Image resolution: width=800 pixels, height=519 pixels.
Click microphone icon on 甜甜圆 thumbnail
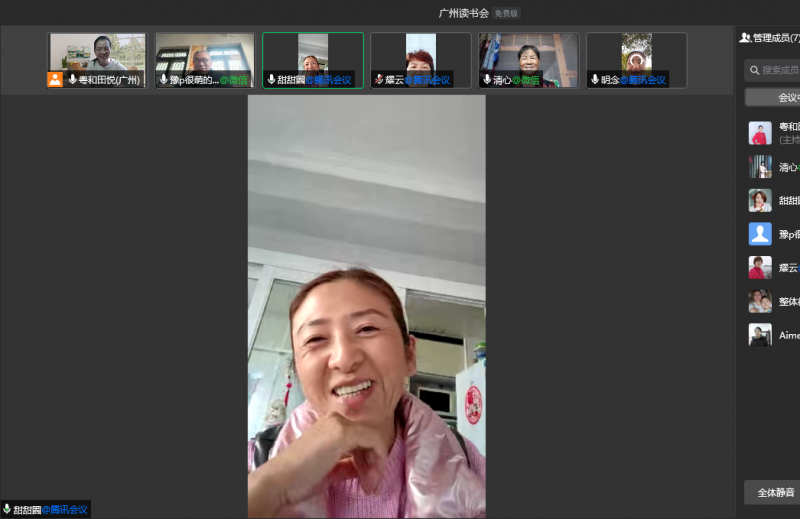tap(271, 80)
